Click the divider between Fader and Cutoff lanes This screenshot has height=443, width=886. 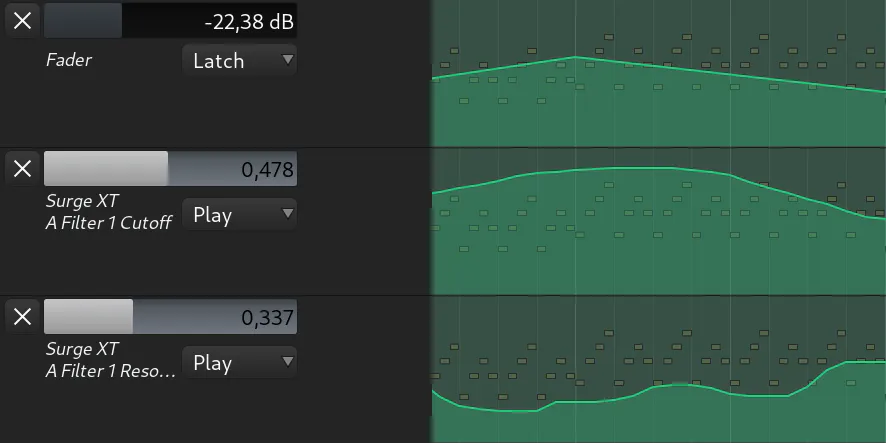[443, 148]
